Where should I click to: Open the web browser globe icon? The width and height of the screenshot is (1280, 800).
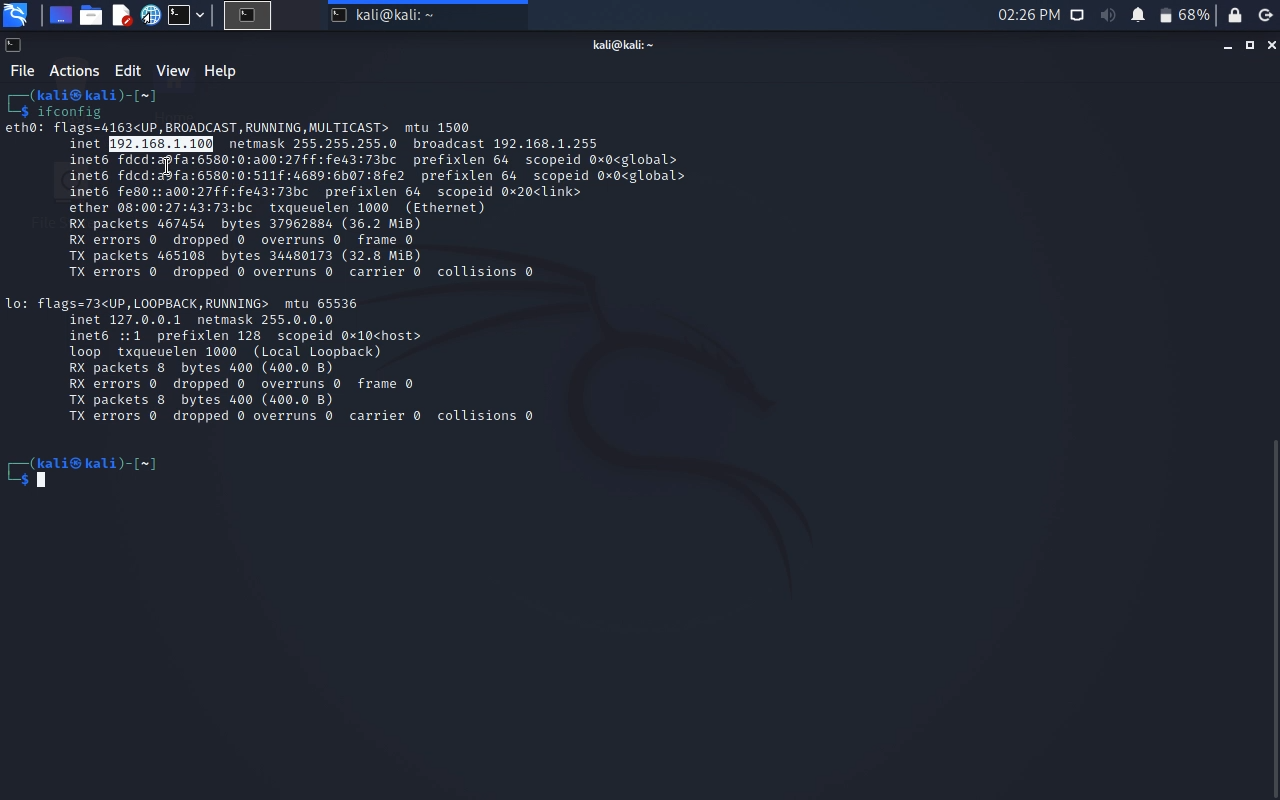(151, 15)
